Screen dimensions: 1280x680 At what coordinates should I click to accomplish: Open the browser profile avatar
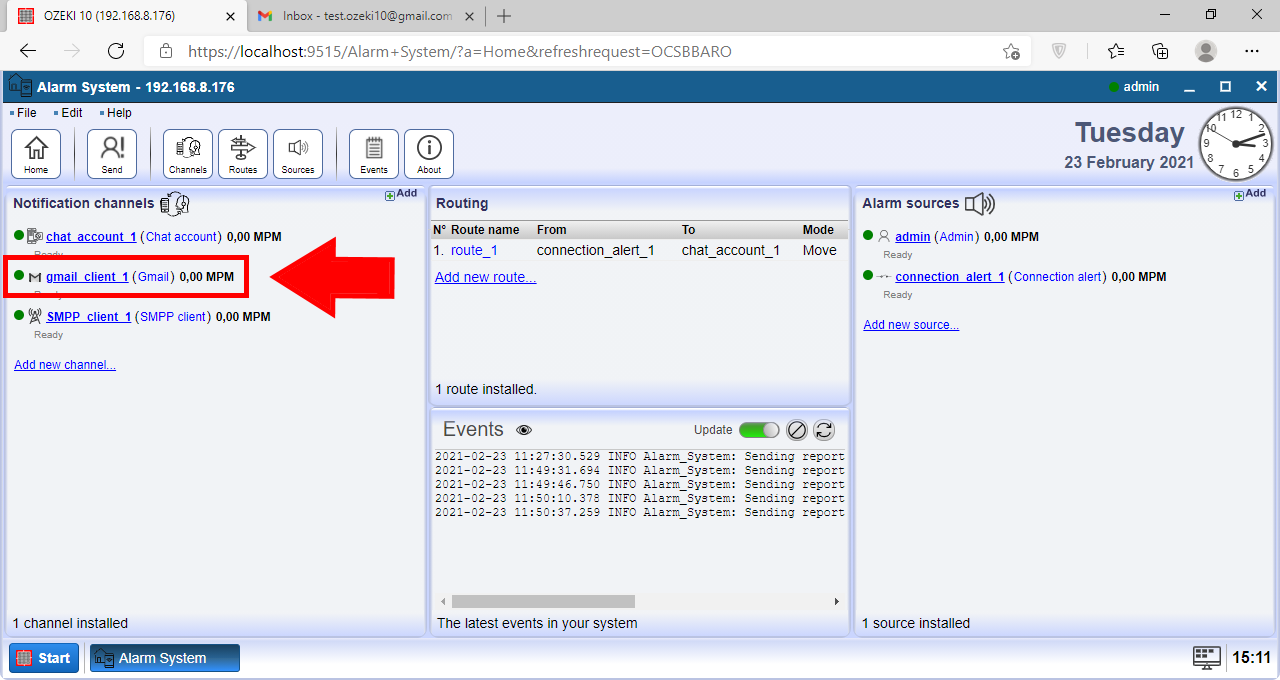(x=1207, y=51)
